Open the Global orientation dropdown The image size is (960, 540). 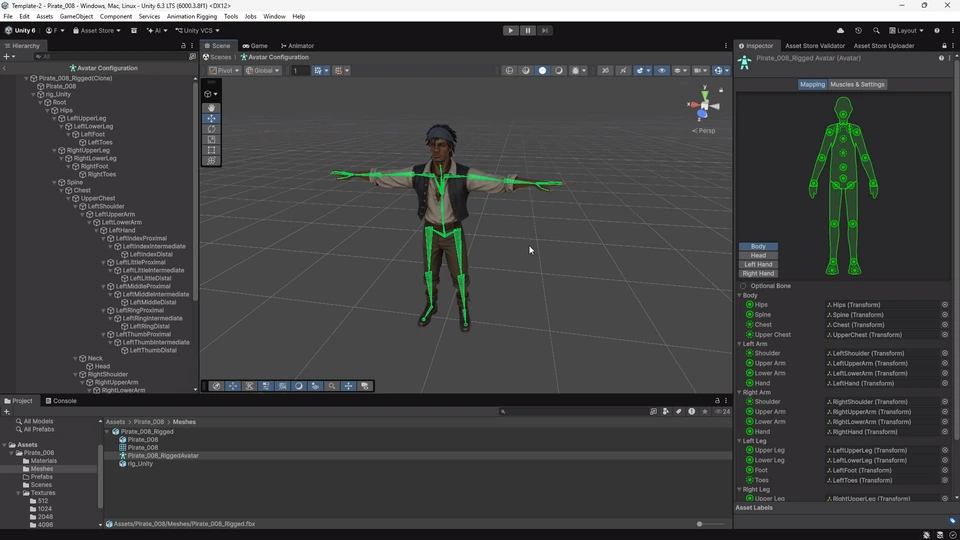tap(262, 70)
